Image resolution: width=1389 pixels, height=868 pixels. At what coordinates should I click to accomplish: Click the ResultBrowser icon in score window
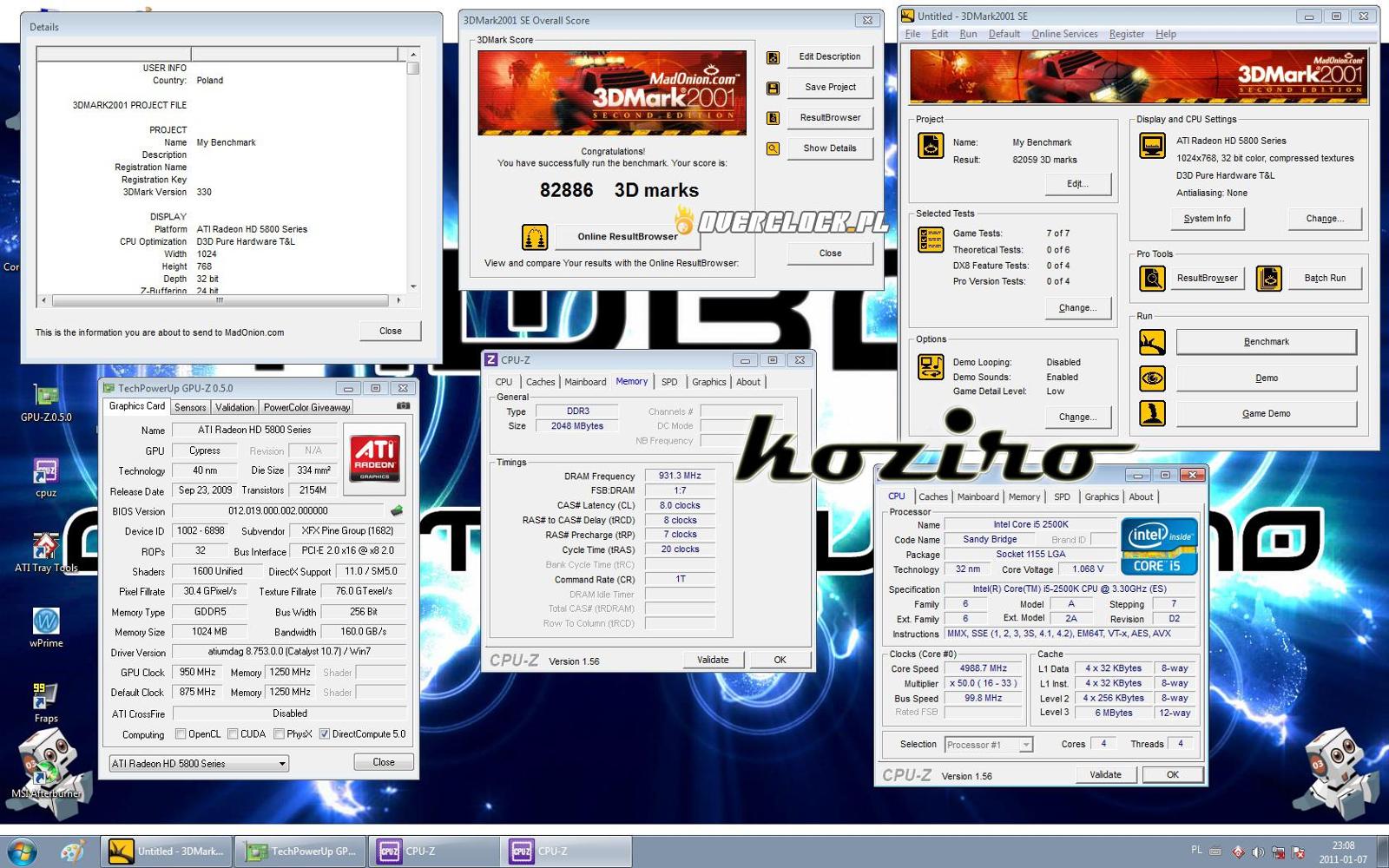point(773,118)
